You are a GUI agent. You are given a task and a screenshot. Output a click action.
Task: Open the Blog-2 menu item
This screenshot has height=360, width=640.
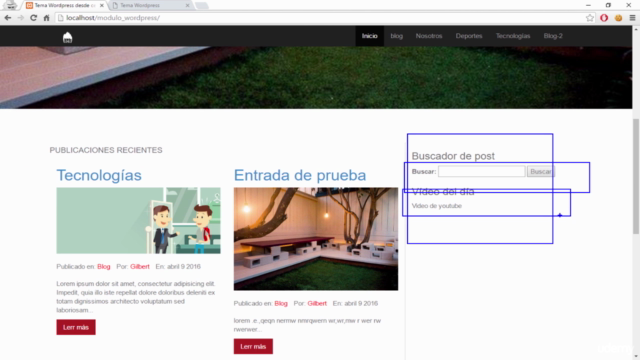point(553,36)
